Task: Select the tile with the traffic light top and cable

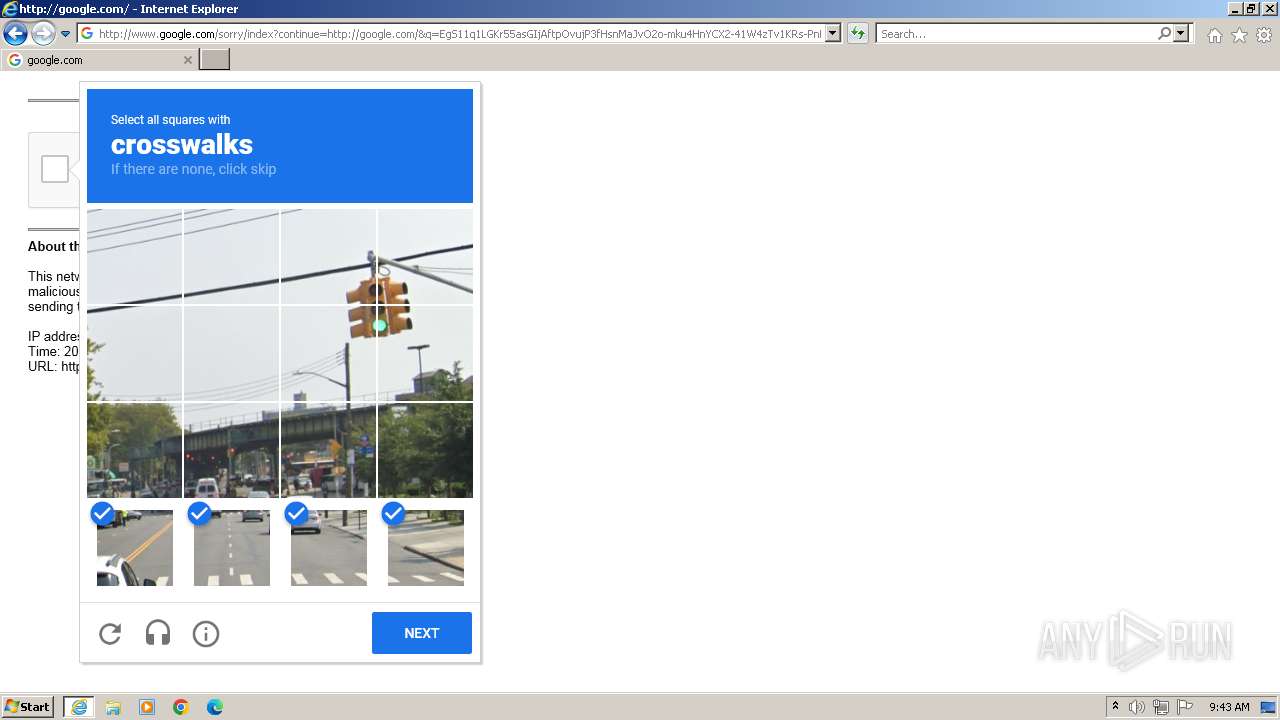Action: coord(425,256)
